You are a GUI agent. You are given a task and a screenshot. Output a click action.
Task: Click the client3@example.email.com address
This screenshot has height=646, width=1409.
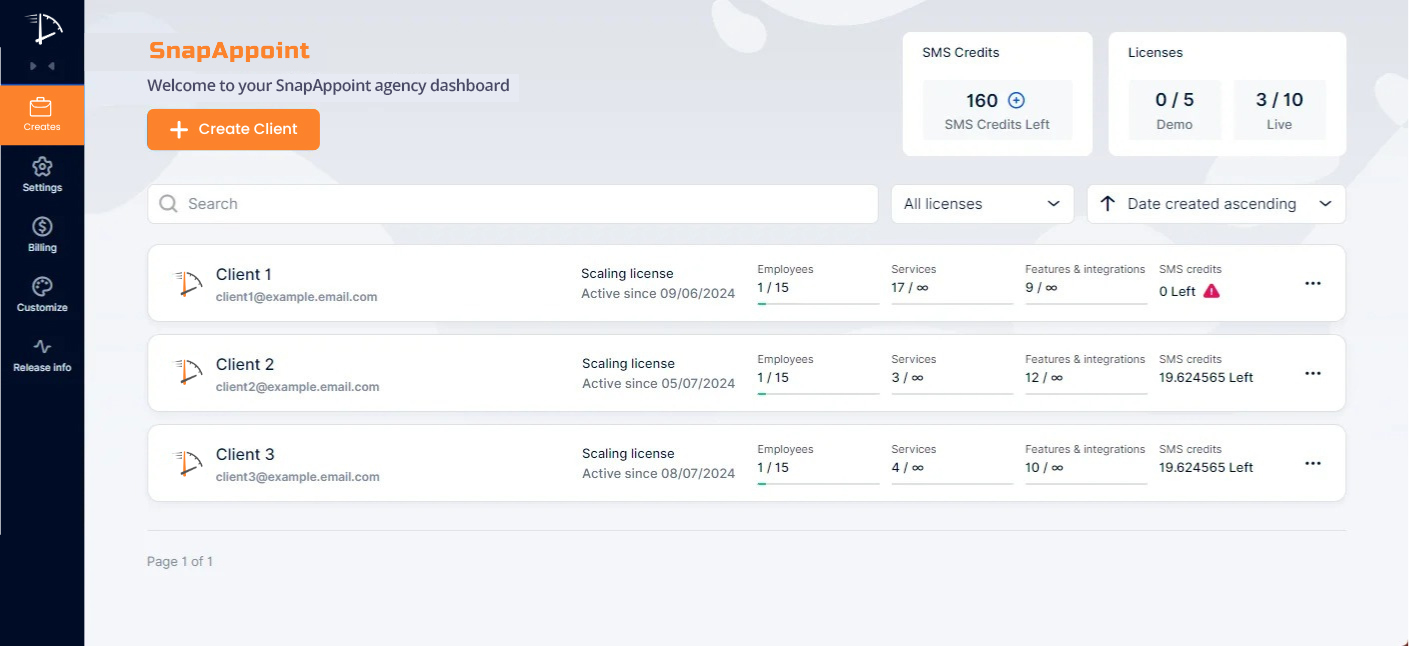pos(298,477)
